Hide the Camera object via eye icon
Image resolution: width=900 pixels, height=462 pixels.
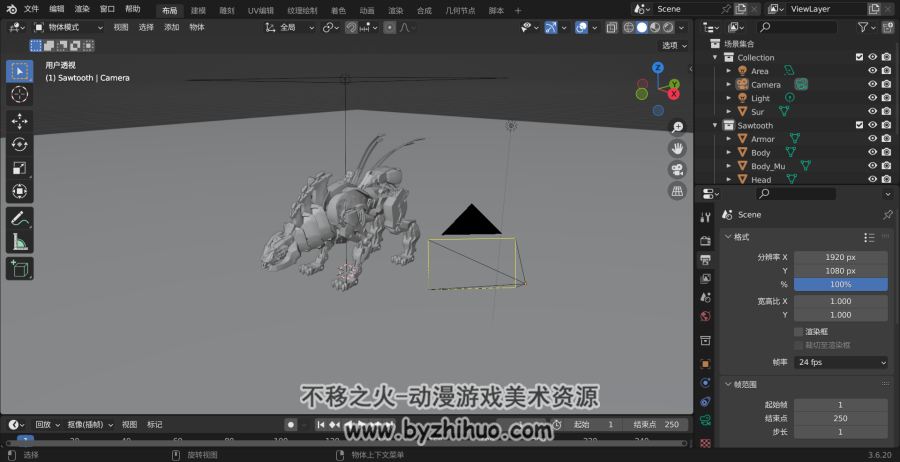[872, 84]
